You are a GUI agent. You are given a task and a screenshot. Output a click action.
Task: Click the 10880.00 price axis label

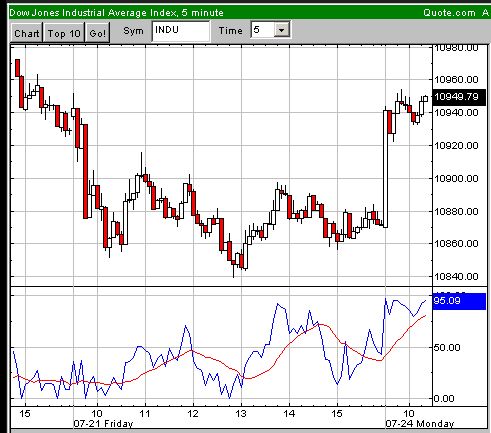pos(456,211)
